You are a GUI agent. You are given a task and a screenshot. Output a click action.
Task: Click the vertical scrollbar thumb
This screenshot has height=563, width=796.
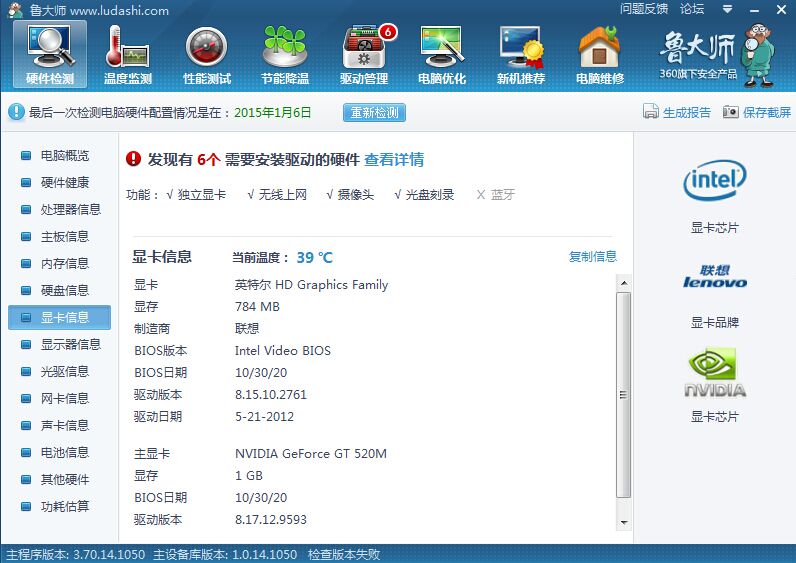coord(623,395)
